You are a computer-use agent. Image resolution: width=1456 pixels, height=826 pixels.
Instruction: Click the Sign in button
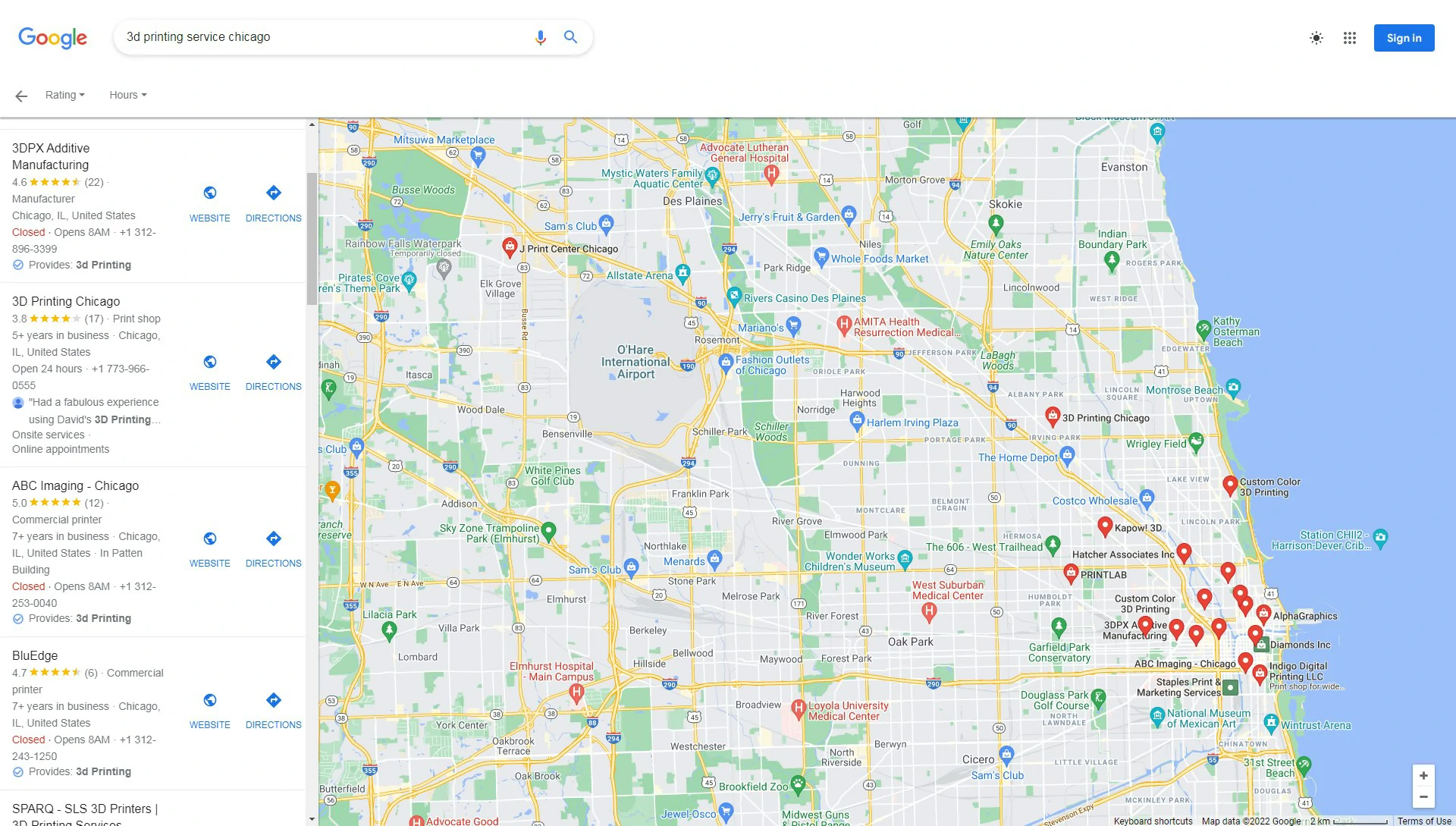click(1404, 37)
